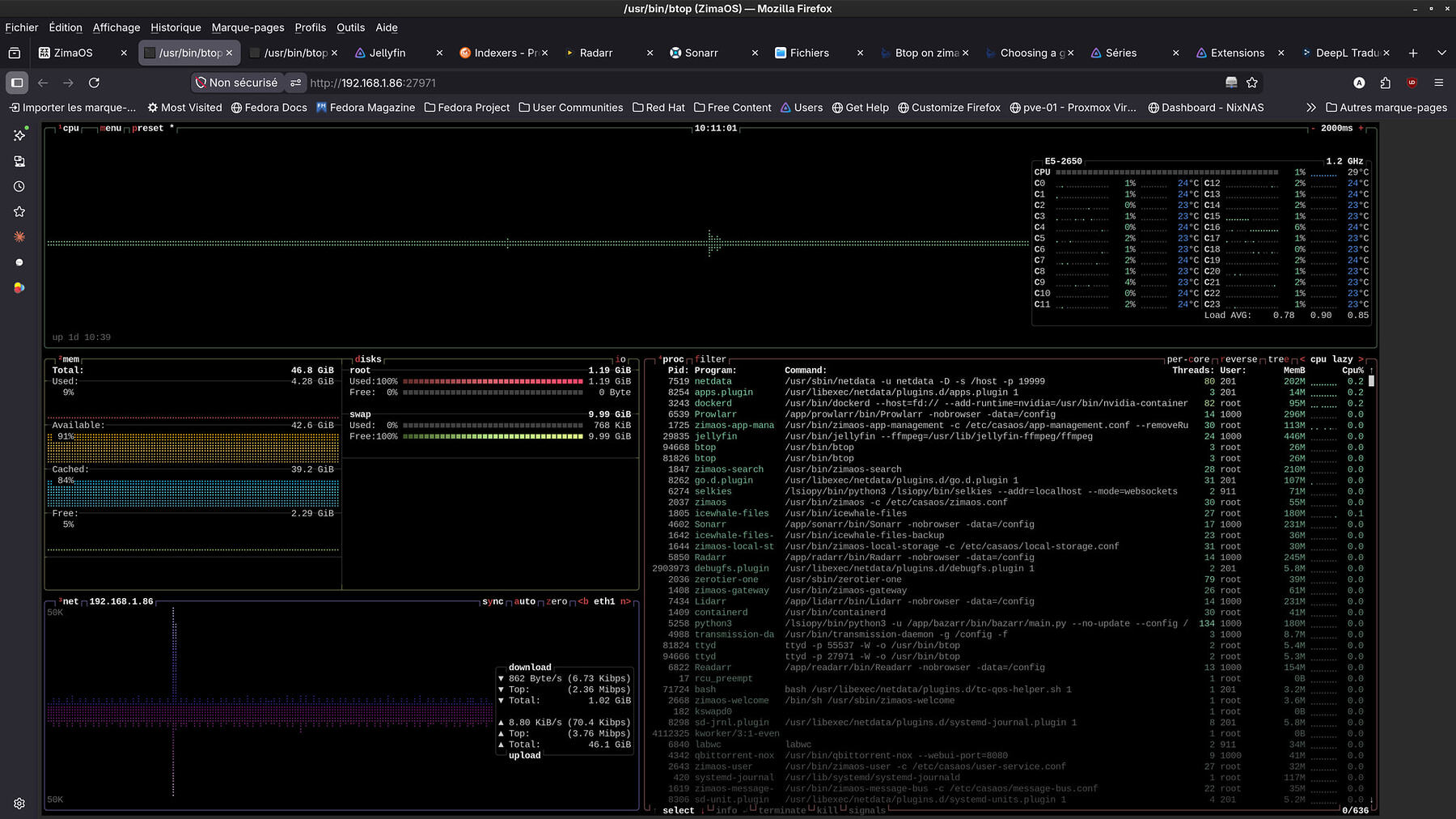
Task: Open the history sidebar clock icon
Action: tap(19, 186)
